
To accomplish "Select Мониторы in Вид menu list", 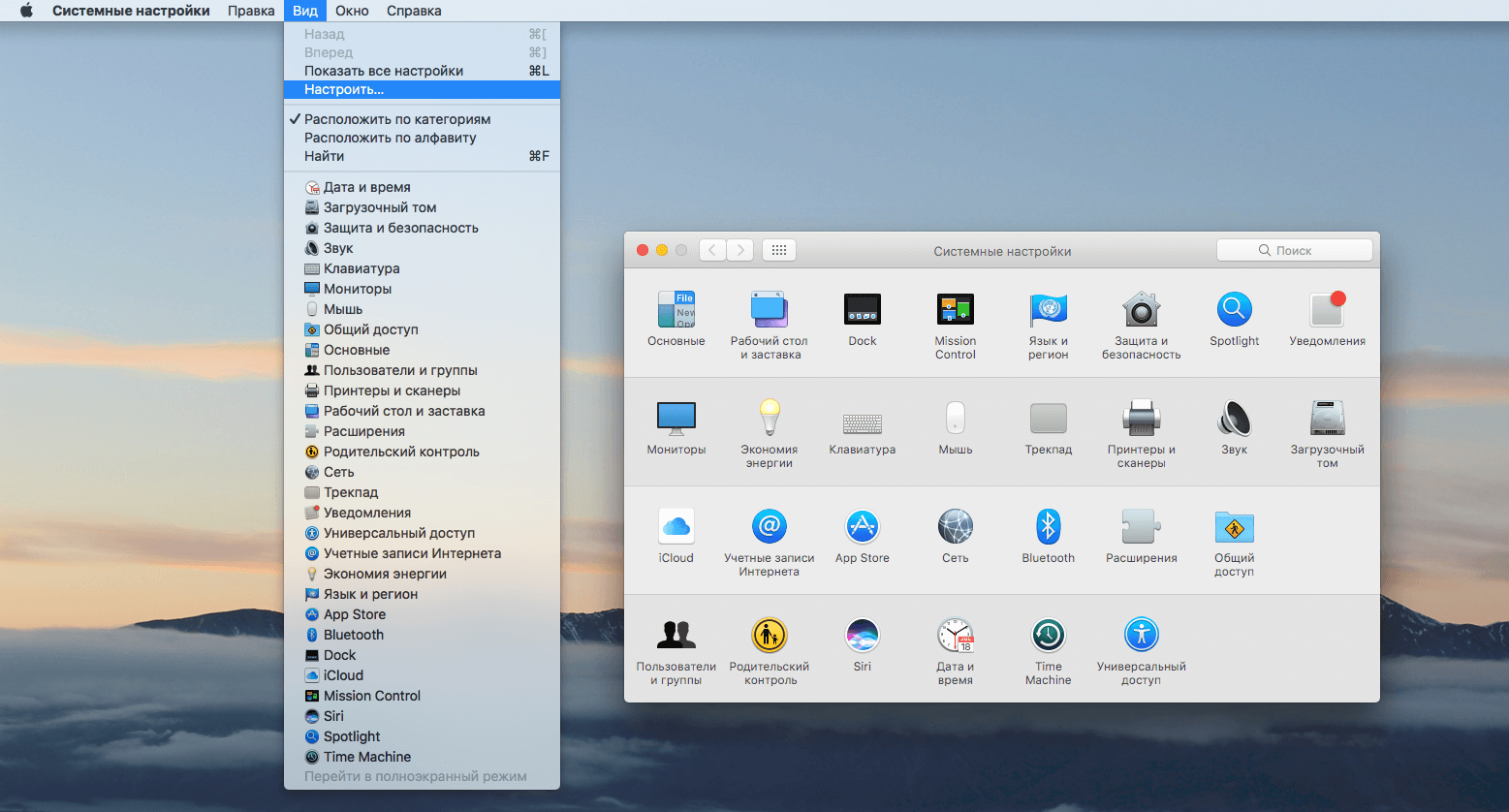I will coord(422,289).
